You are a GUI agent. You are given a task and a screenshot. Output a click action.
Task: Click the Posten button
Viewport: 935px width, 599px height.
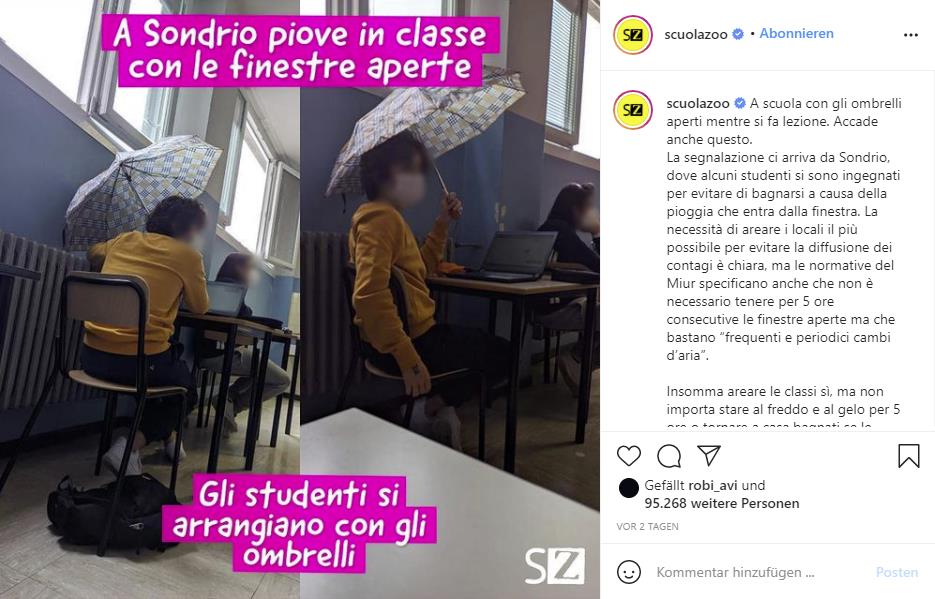coord(897,572)
